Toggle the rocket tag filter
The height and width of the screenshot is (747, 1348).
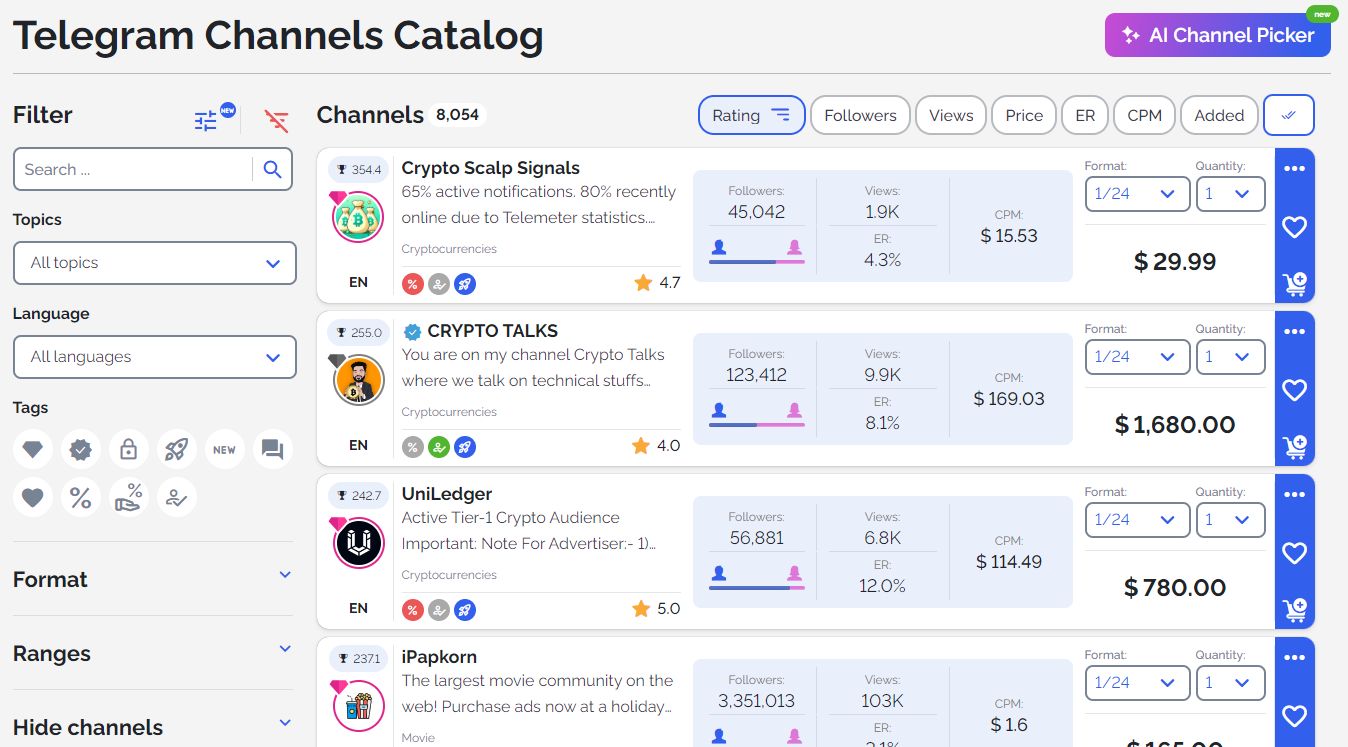point(177,450)
